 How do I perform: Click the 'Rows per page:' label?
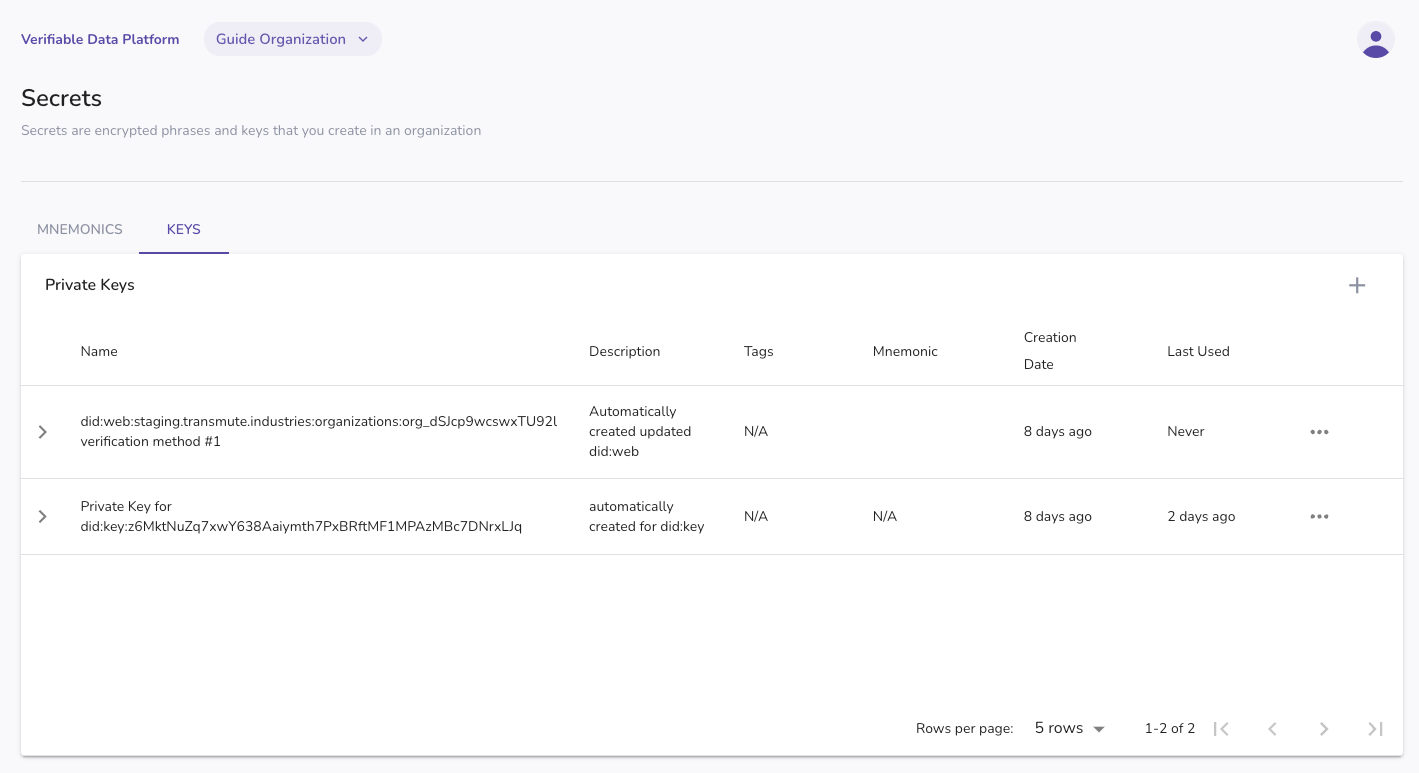[x=965, y=728]
